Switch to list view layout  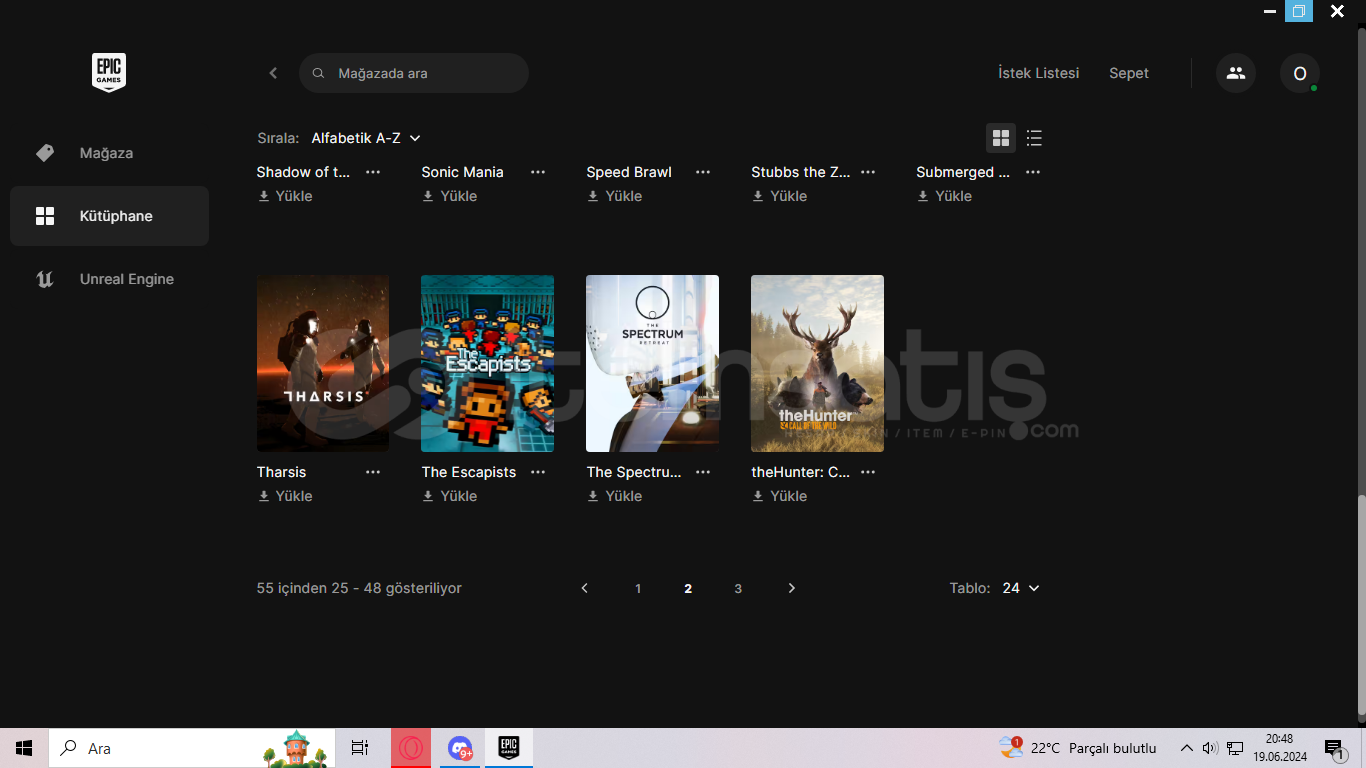(1034, 138)
